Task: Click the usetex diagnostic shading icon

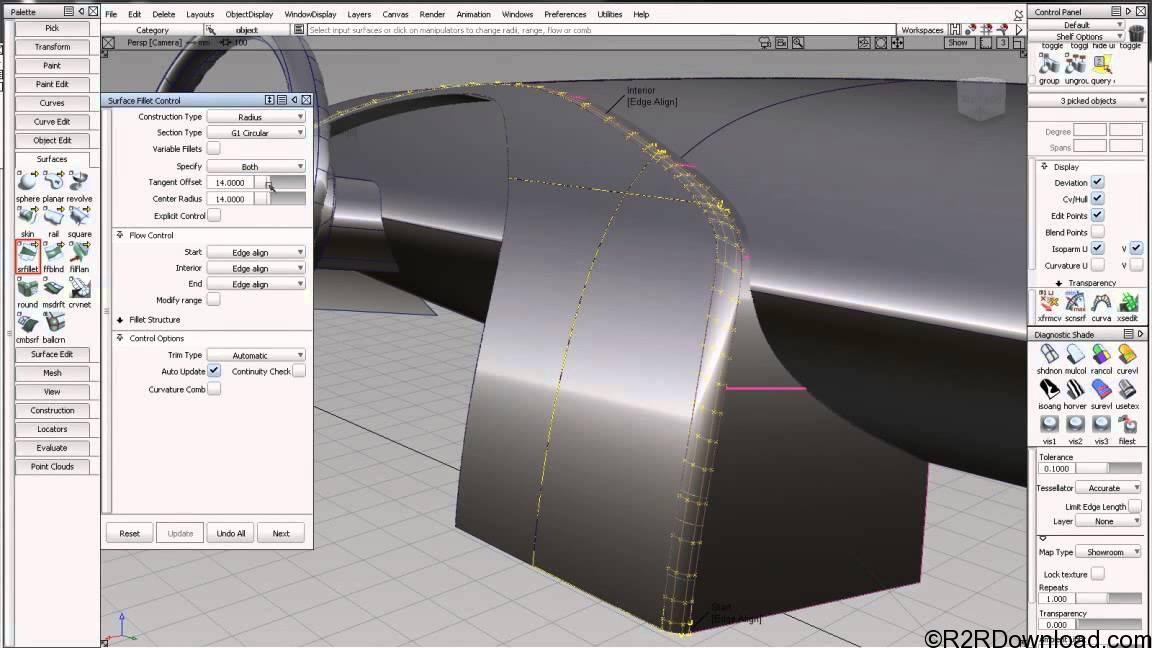Action: point(1127,390)
